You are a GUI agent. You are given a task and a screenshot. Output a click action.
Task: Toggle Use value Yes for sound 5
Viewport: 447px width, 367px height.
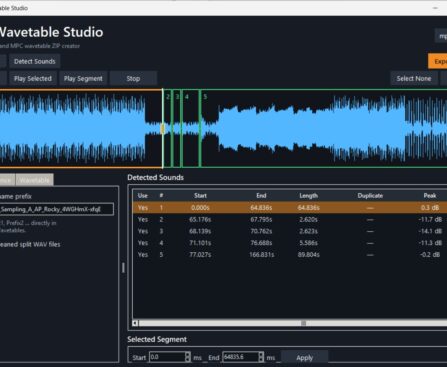tap(143, 255)
